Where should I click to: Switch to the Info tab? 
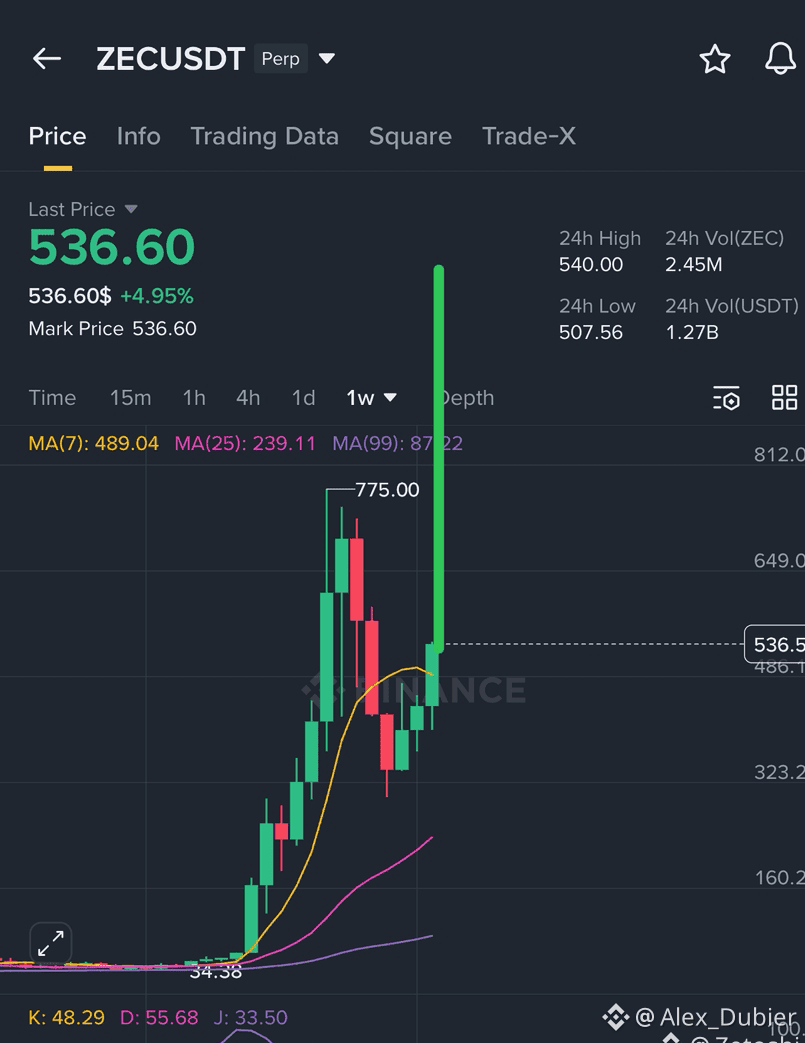(x=138, y=136)
